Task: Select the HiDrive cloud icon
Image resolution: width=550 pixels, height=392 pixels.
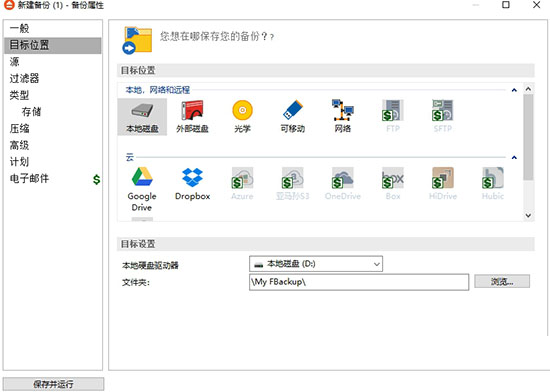Action: (443, 184)
